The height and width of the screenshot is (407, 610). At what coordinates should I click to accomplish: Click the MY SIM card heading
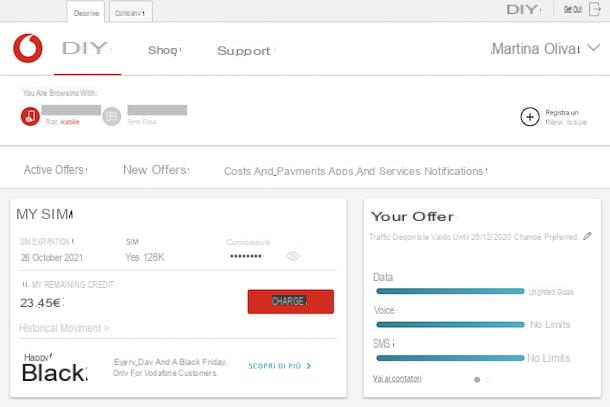point(44,214)
